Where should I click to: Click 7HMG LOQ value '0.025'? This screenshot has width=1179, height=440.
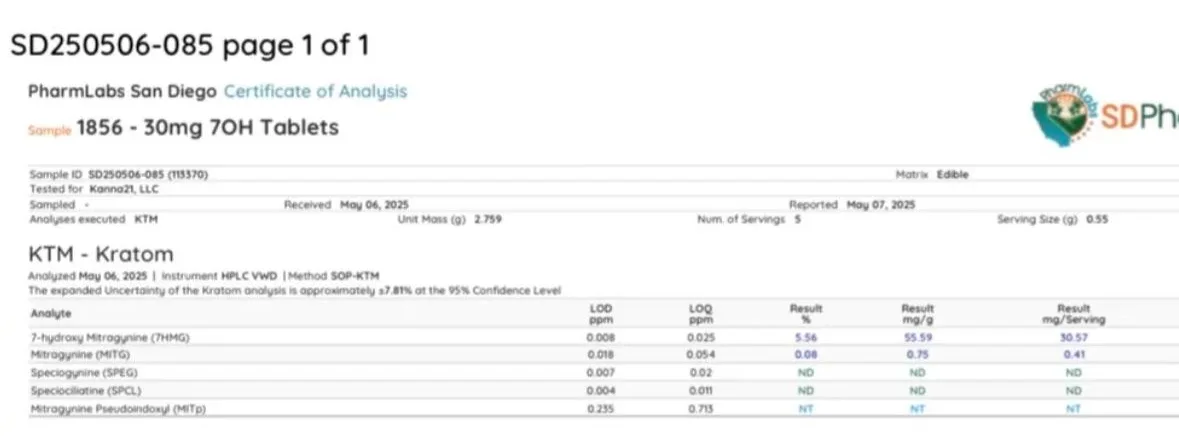pos(701,338)
